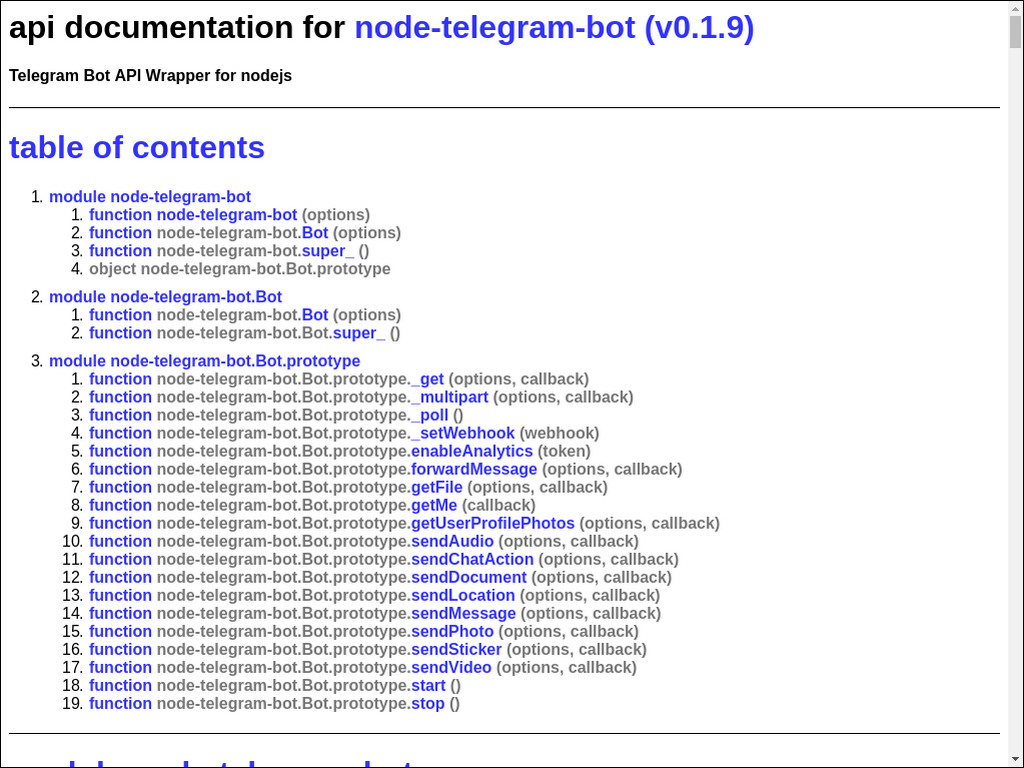View the prototype.stop () function entry
Image resolution: width=1024 pixels, height=768 pixels.
(x=274, y=704)
